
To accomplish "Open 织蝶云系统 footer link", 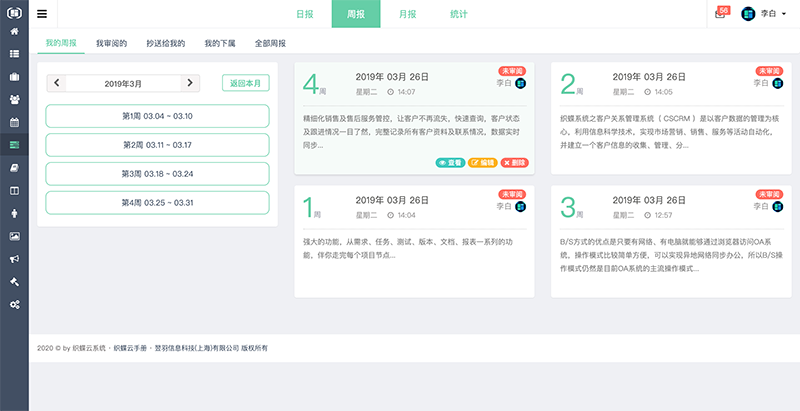I will [x=89, y=348].
